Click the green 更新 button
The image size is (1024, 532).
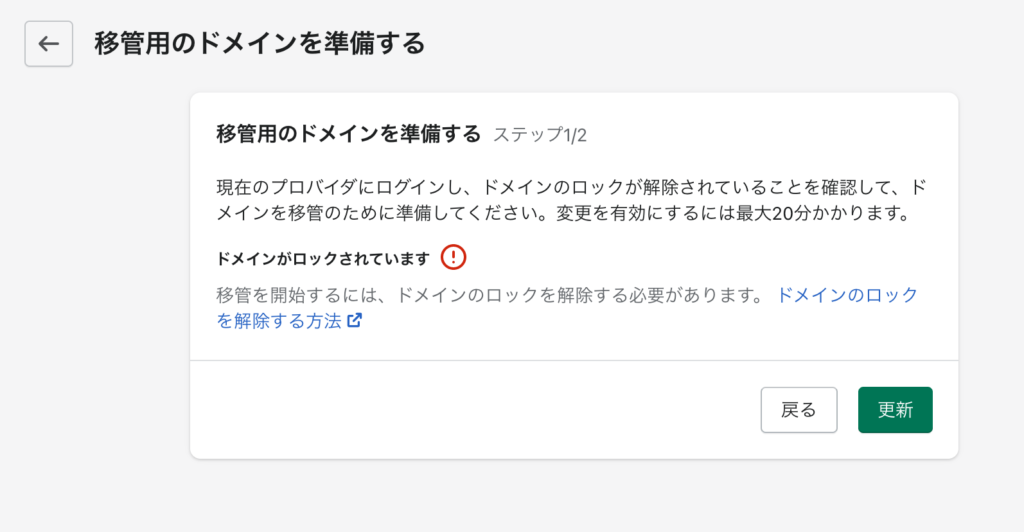[895, 410]
